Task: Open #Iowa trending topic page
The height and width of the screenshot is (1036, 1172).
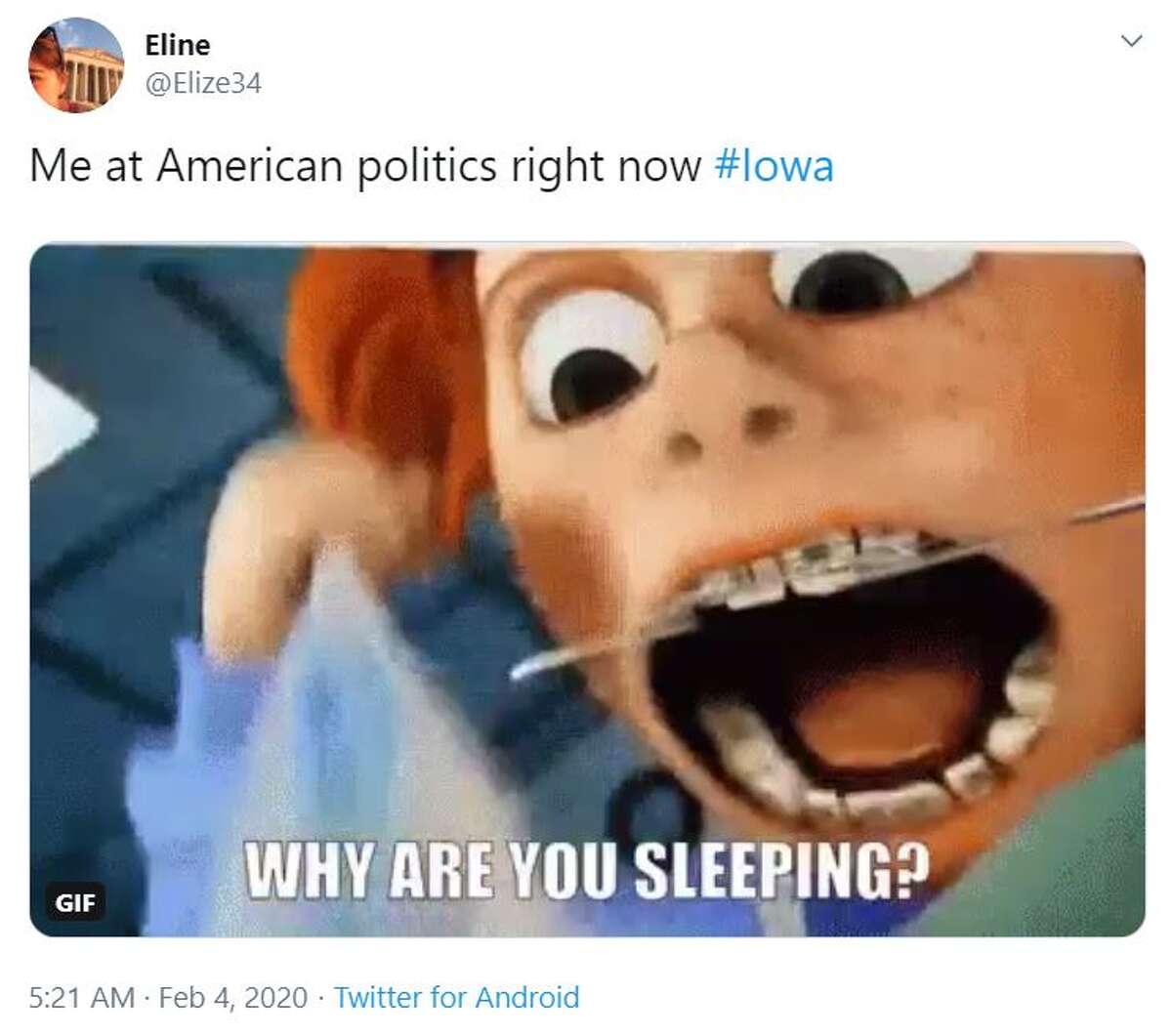Action: [776, 167]
